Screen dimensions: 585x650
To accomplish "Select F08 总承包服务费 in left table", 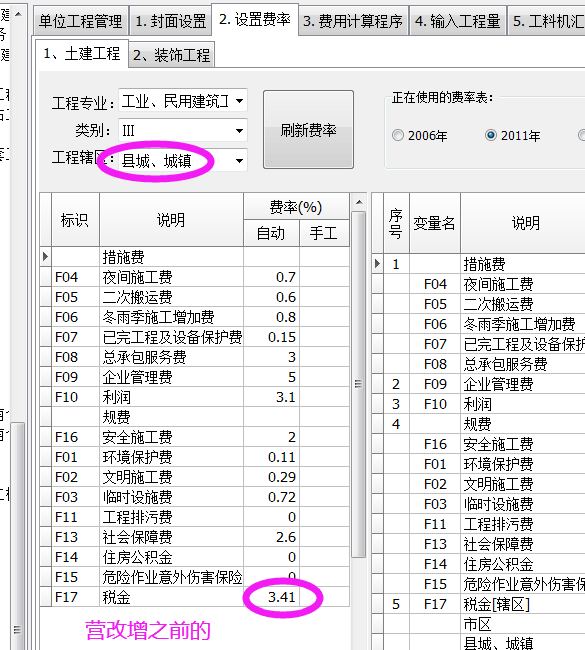I will point(195,357).
